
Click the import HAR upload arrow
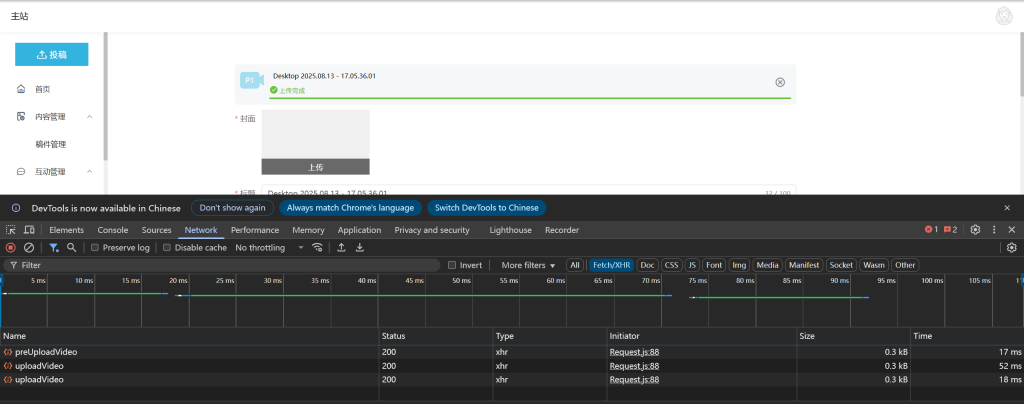pyautogui.click(x=341, y=247)
